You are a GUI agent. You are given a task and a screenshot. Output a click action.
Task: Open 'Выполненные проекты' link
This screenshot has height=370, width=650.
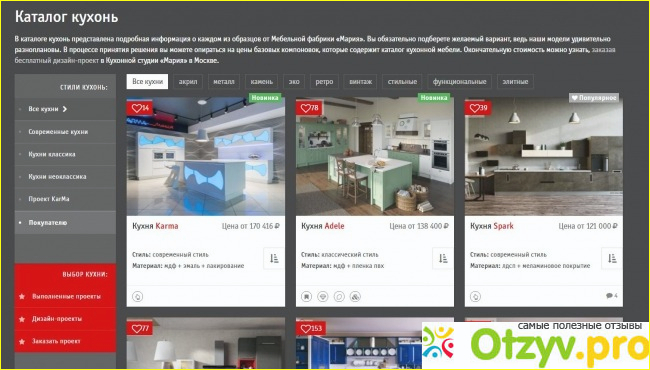[66, 296]
